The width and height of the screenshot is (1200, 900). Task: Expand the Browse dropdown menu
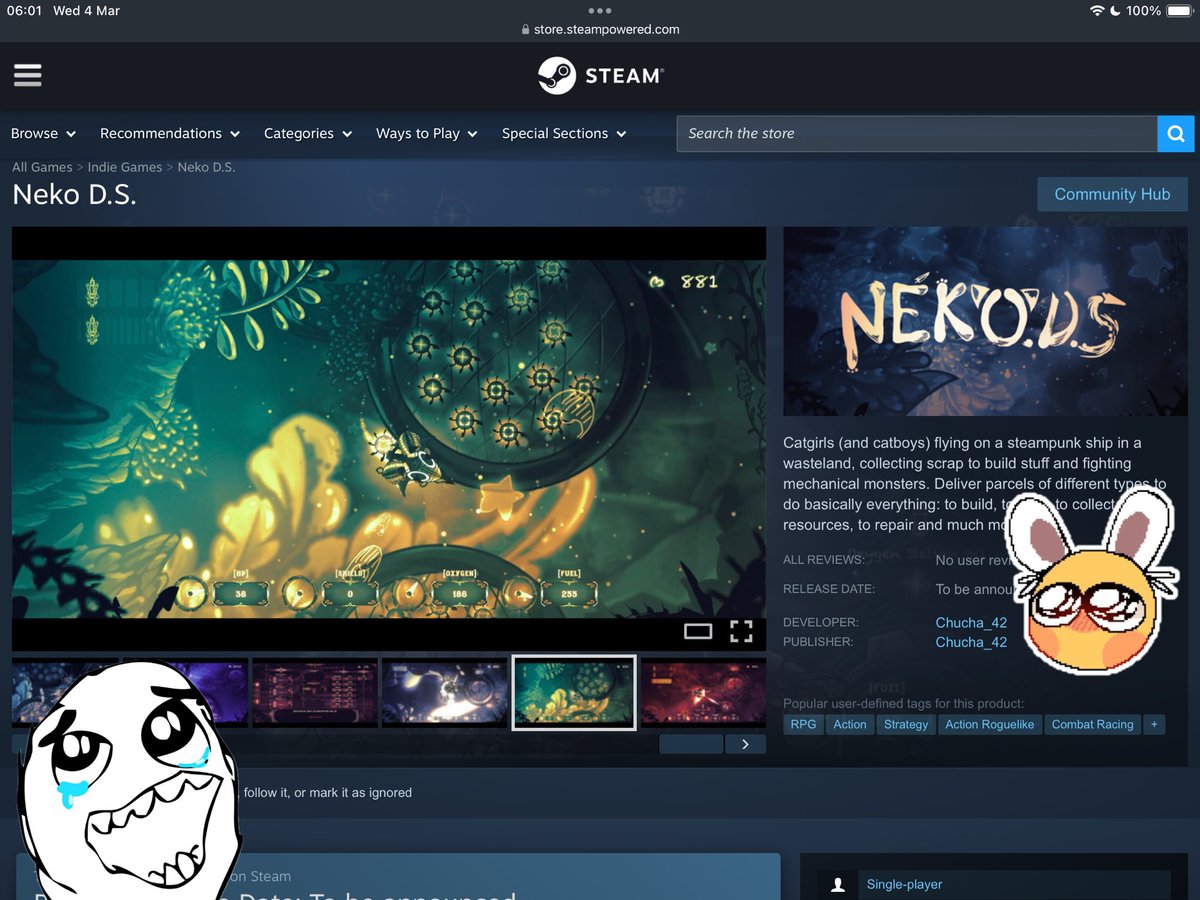click(43, 133)
